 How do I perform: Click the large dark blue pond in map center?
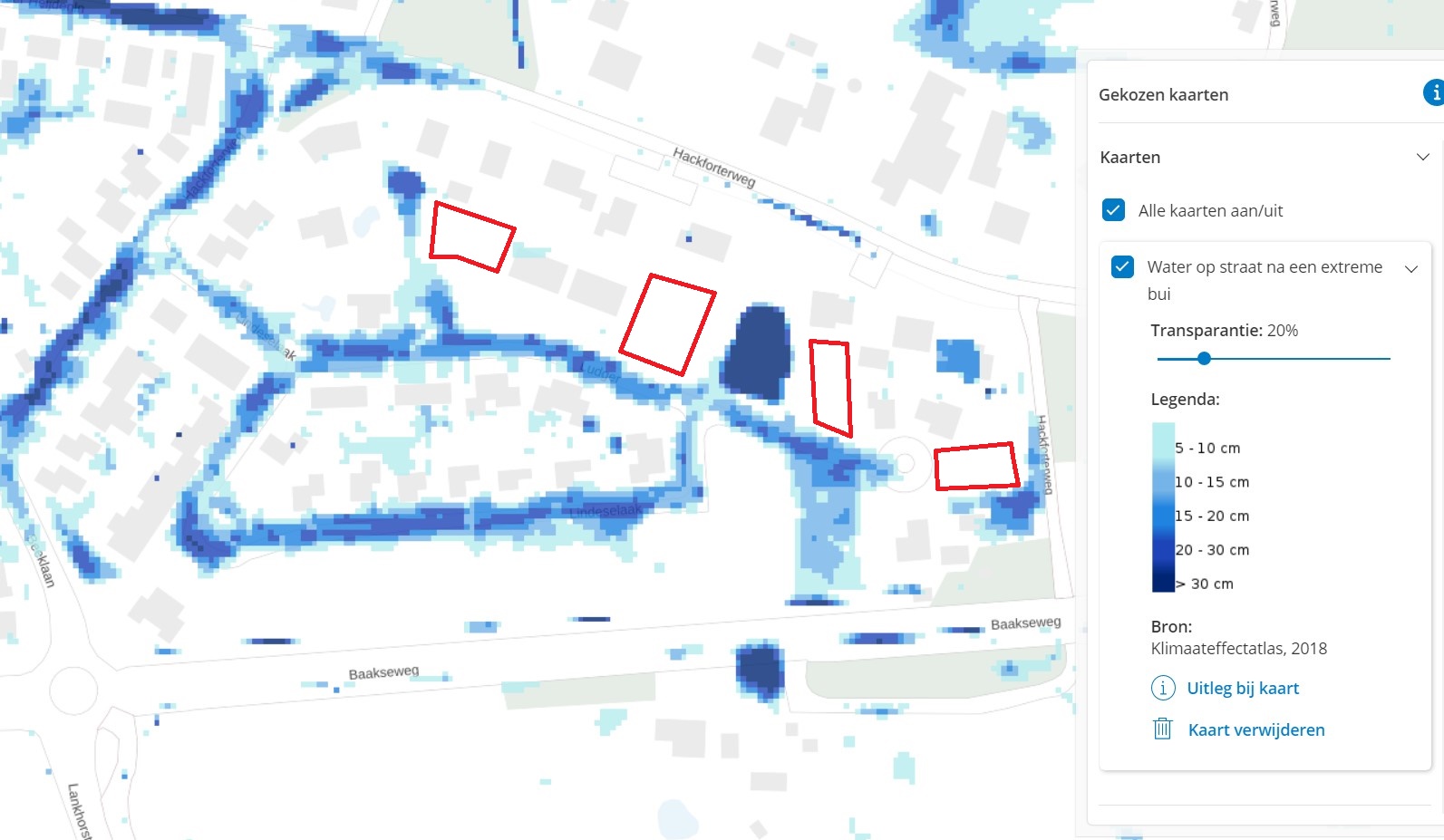(754, 353)
